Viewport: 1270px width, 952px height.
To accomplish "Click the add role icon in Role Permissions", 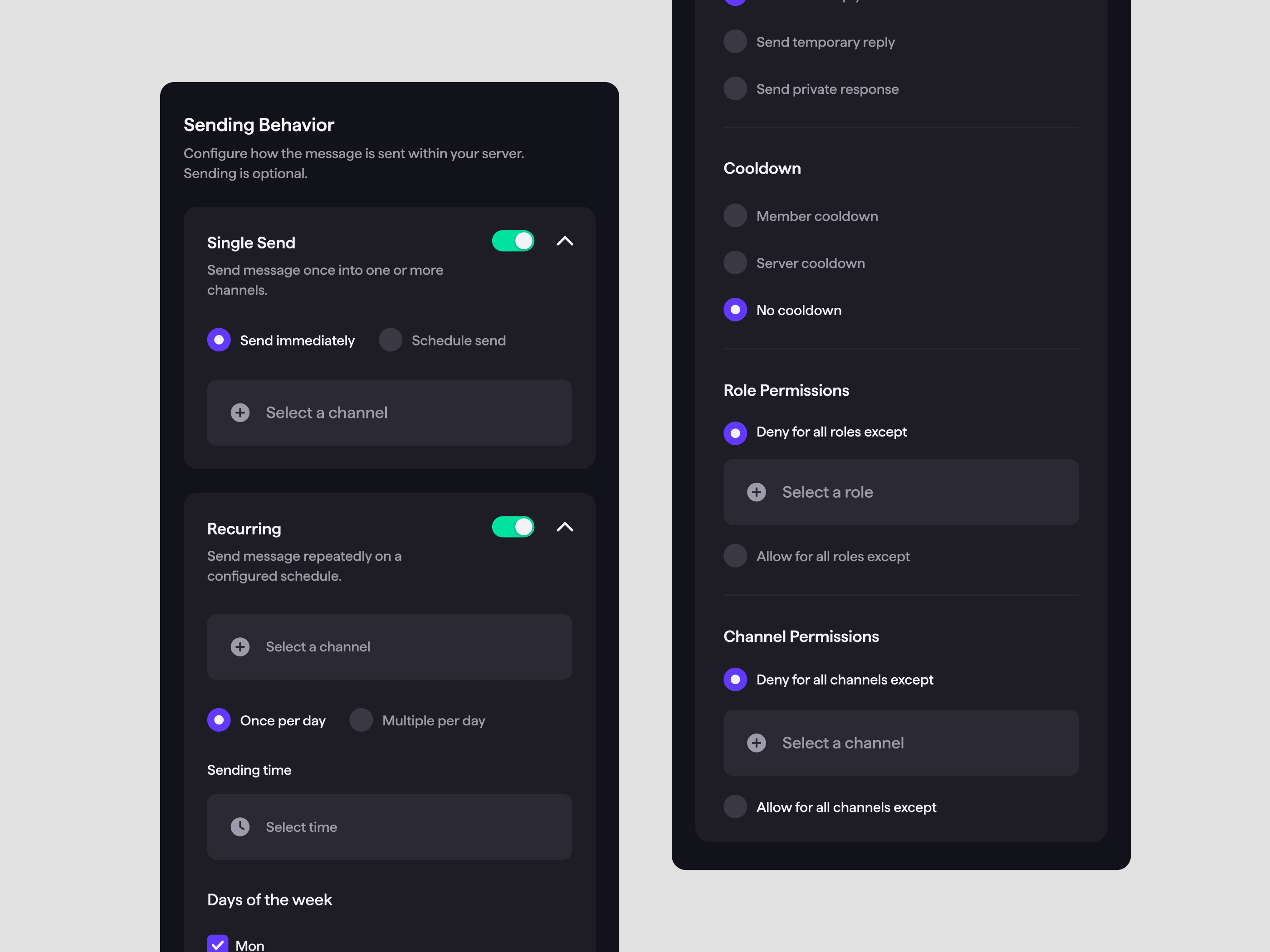I will [757, 491].
